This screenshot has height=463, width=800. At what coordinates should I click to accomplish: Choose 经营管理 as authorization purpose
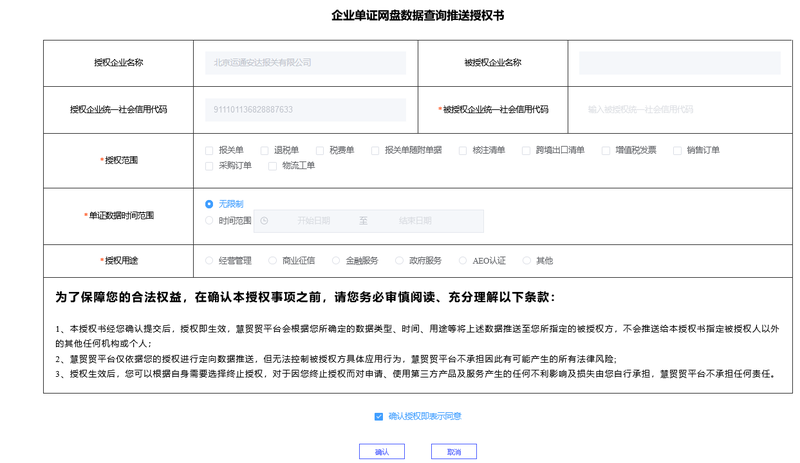click(210, 261)
